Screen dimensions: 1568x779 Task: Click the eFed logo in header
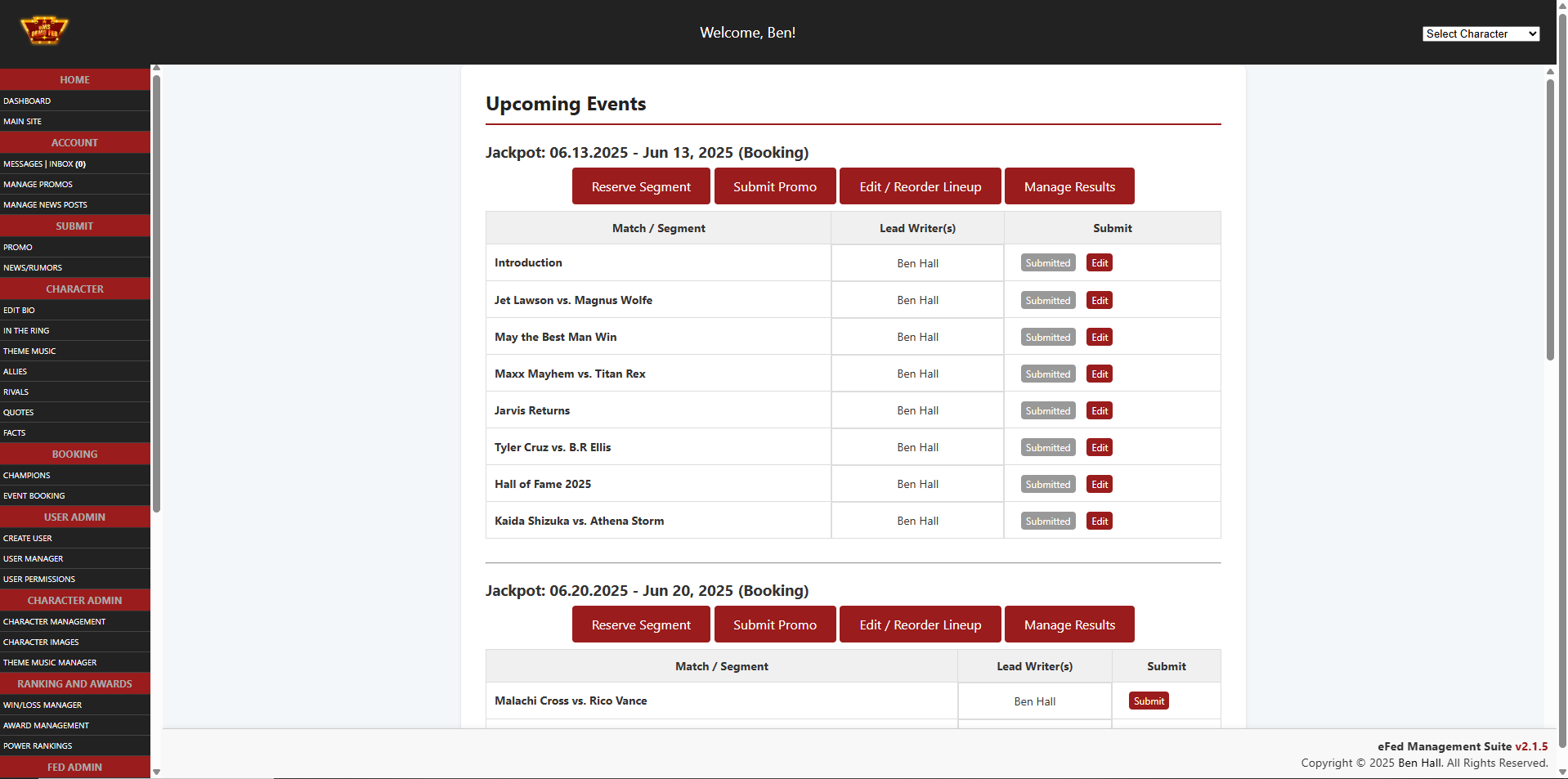pyautogui.click(x=44, y=31)
